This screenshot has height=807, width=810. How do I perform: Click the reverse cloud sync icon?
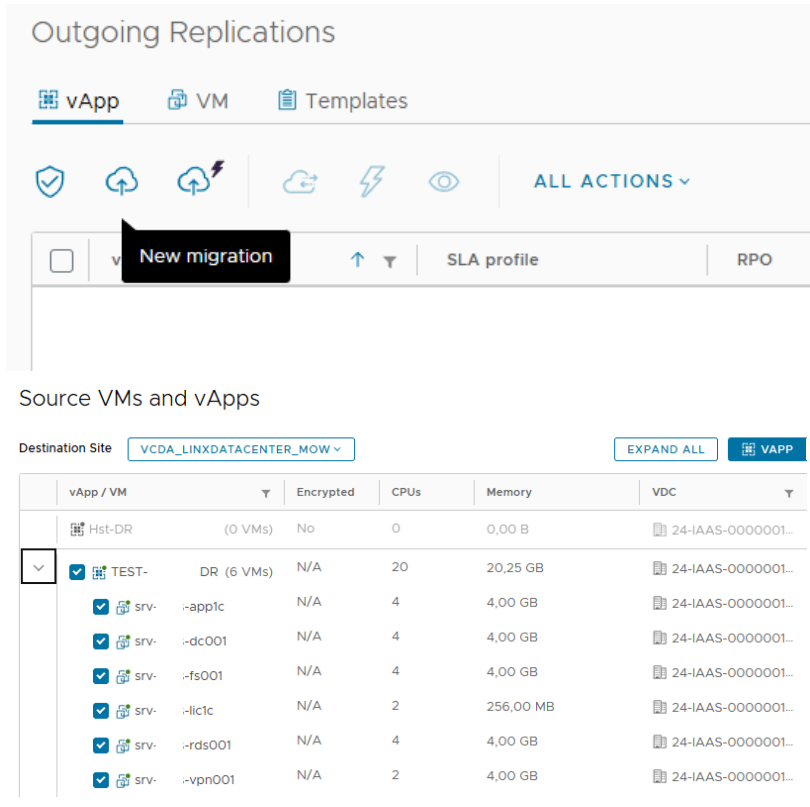300,182
